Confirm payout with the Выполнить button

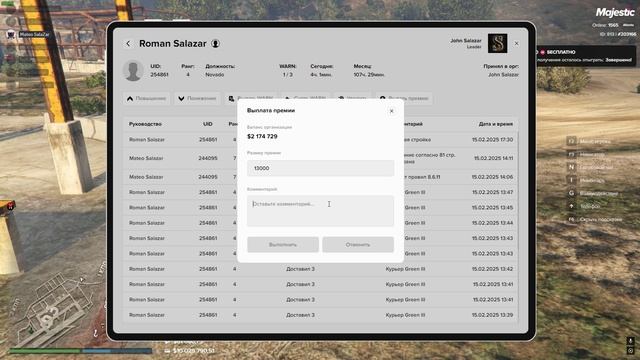[283, 244]
